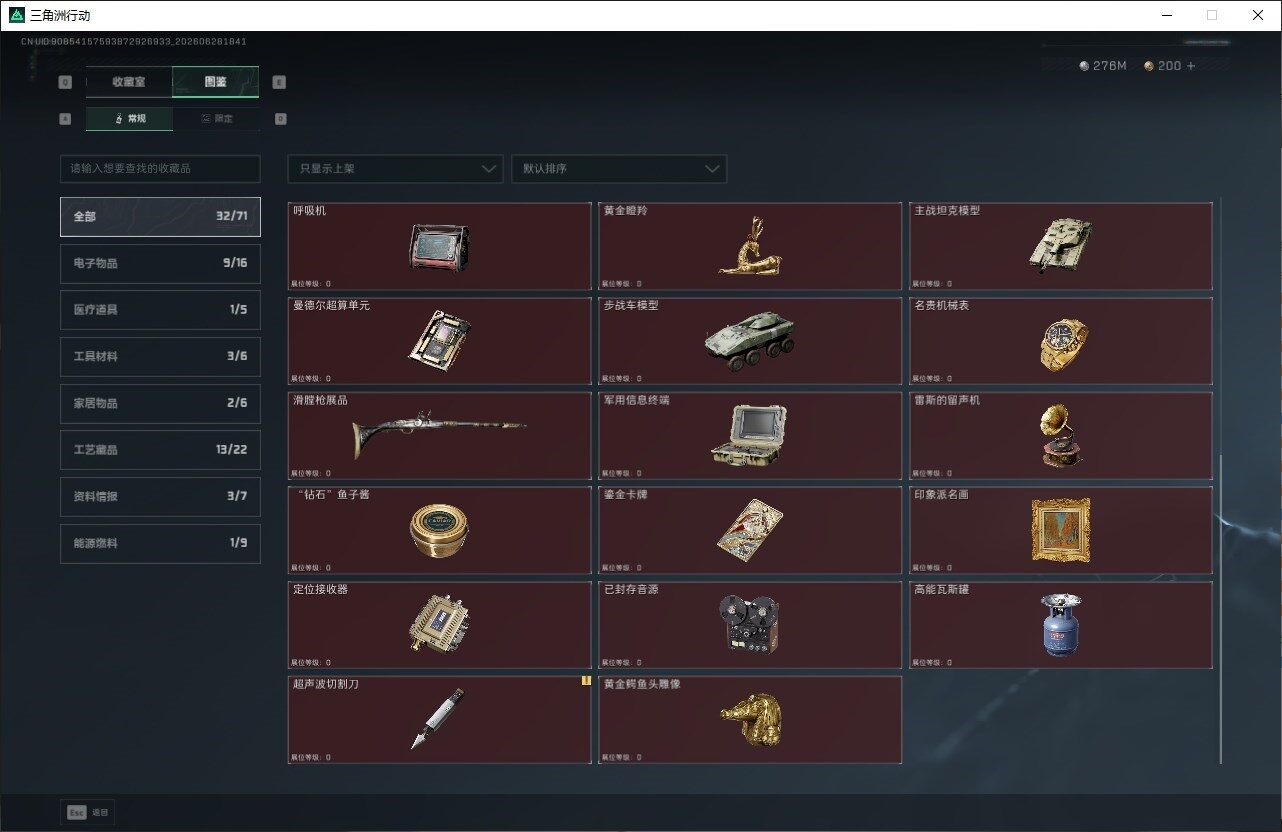The height and width of the screenshot is (832, 1282).
Task: Filter by 工具材料 category
Action: pyautogui.click(x=160, y=356)
